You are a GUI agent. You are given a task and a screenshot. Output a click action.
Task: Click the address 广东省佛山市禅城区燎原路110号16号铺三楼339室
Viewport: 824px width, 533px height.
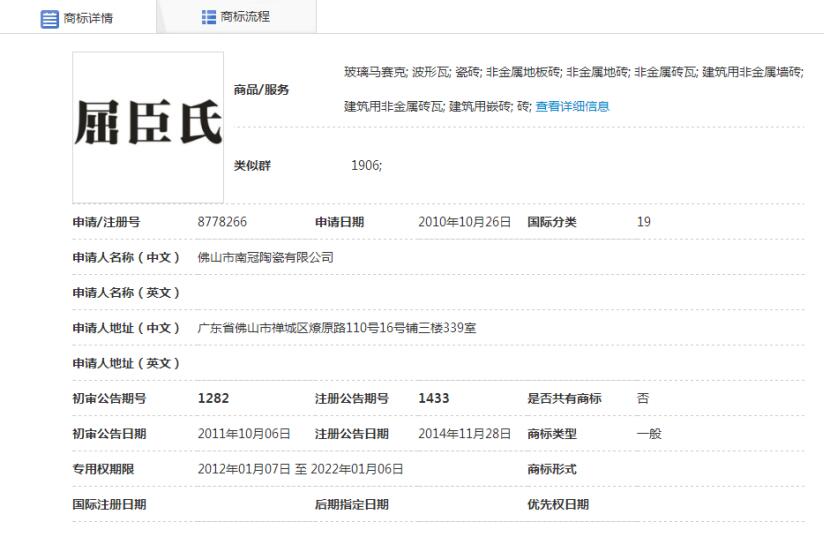337,328
